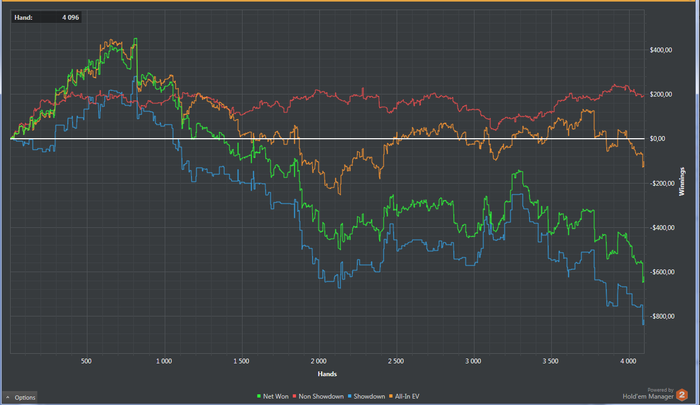The width and height of the screenshot is (700, 405).
Task: Click the Hand: label box
Action: click(46, 17)
